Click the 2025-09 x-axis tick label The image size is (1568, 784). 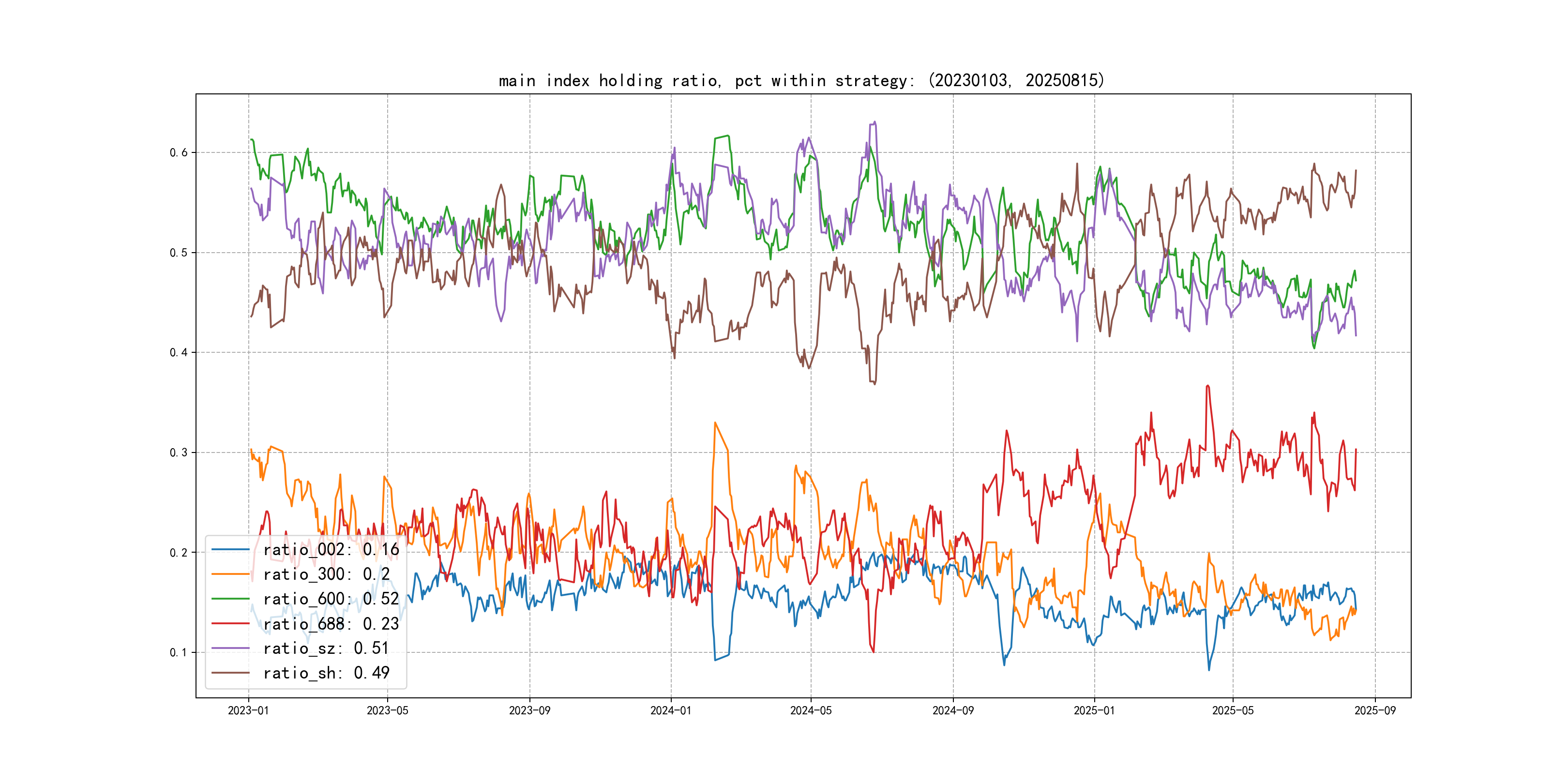(x=1375, y=710)
